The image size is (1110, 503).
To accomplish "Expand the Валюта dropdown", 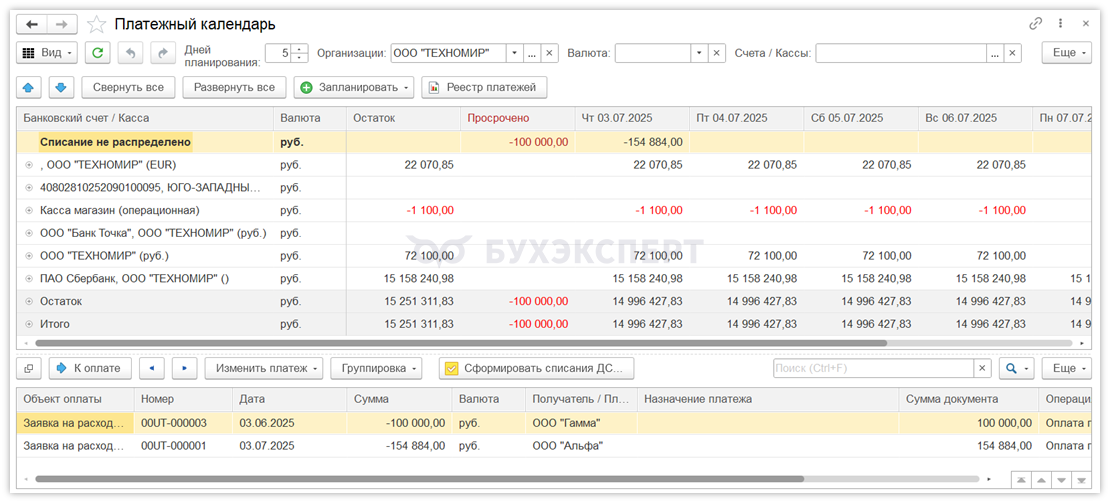I will pyautogui.click(x=699, y=53).
